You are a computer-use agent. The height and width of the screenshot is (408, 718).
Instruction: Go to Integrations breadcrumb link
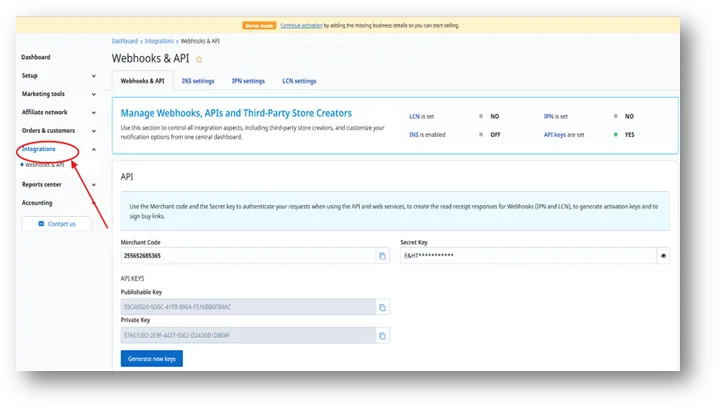click(159, 41)
